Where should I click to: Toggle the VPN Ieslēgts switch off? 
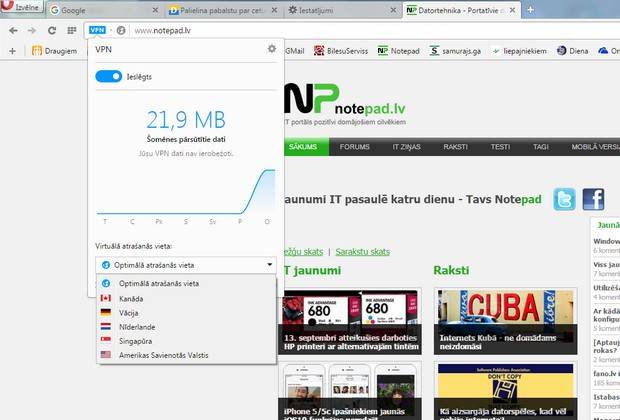(x=109, y=76)
